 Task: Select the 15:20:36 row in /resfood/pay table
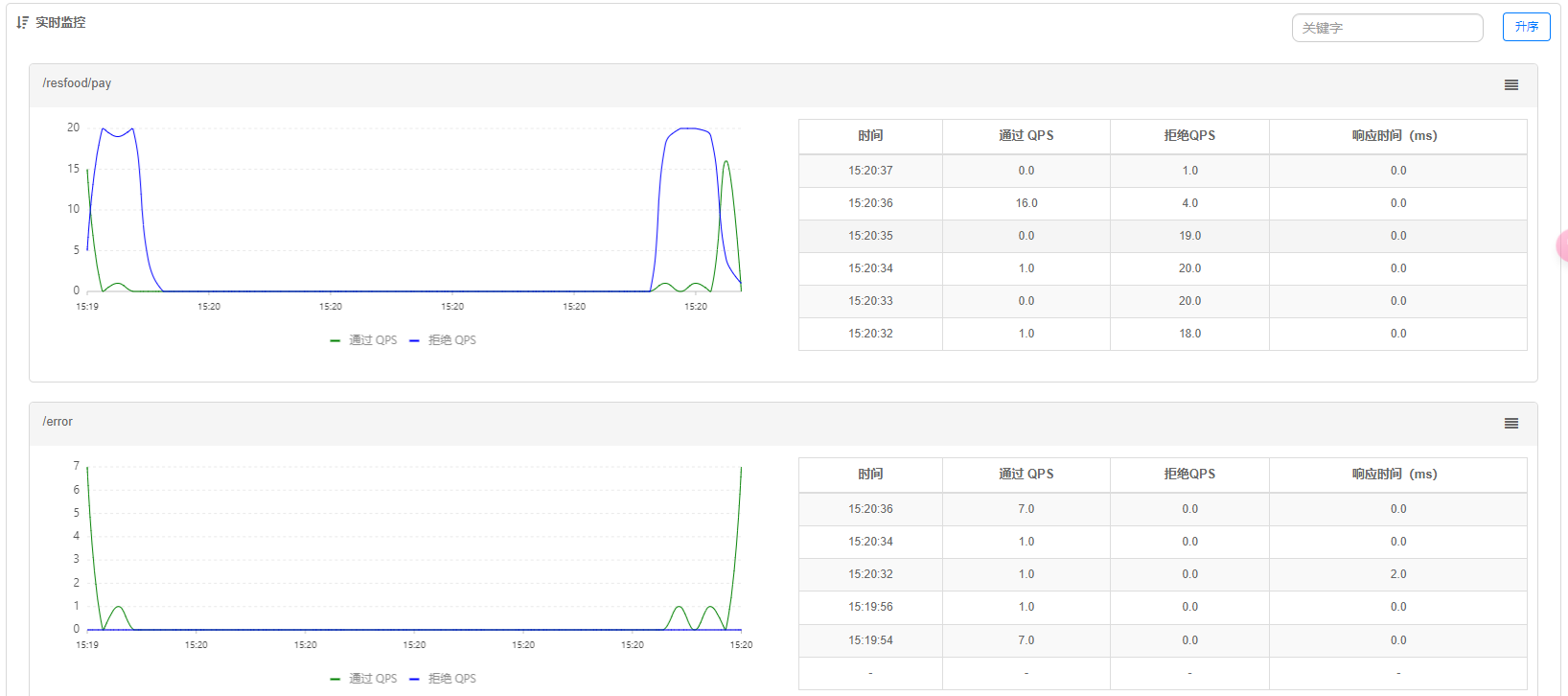[x=1163, y=203]
